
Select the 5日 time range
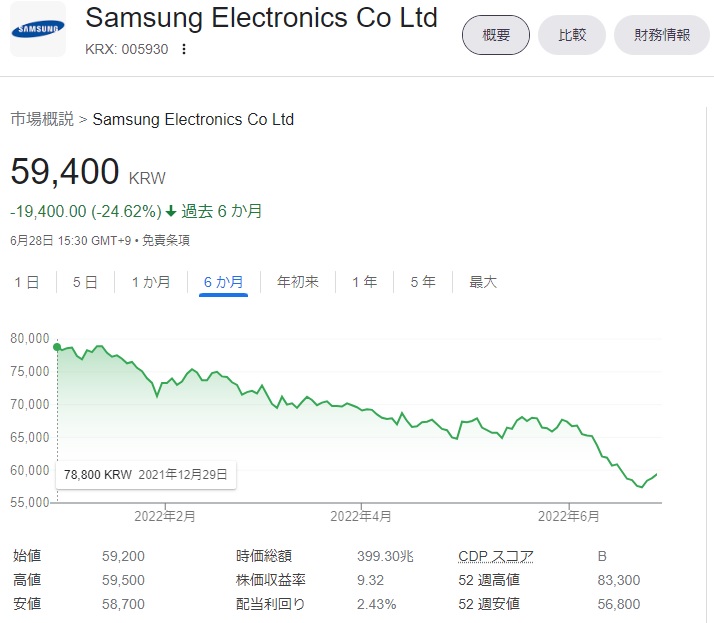point(85,282)
